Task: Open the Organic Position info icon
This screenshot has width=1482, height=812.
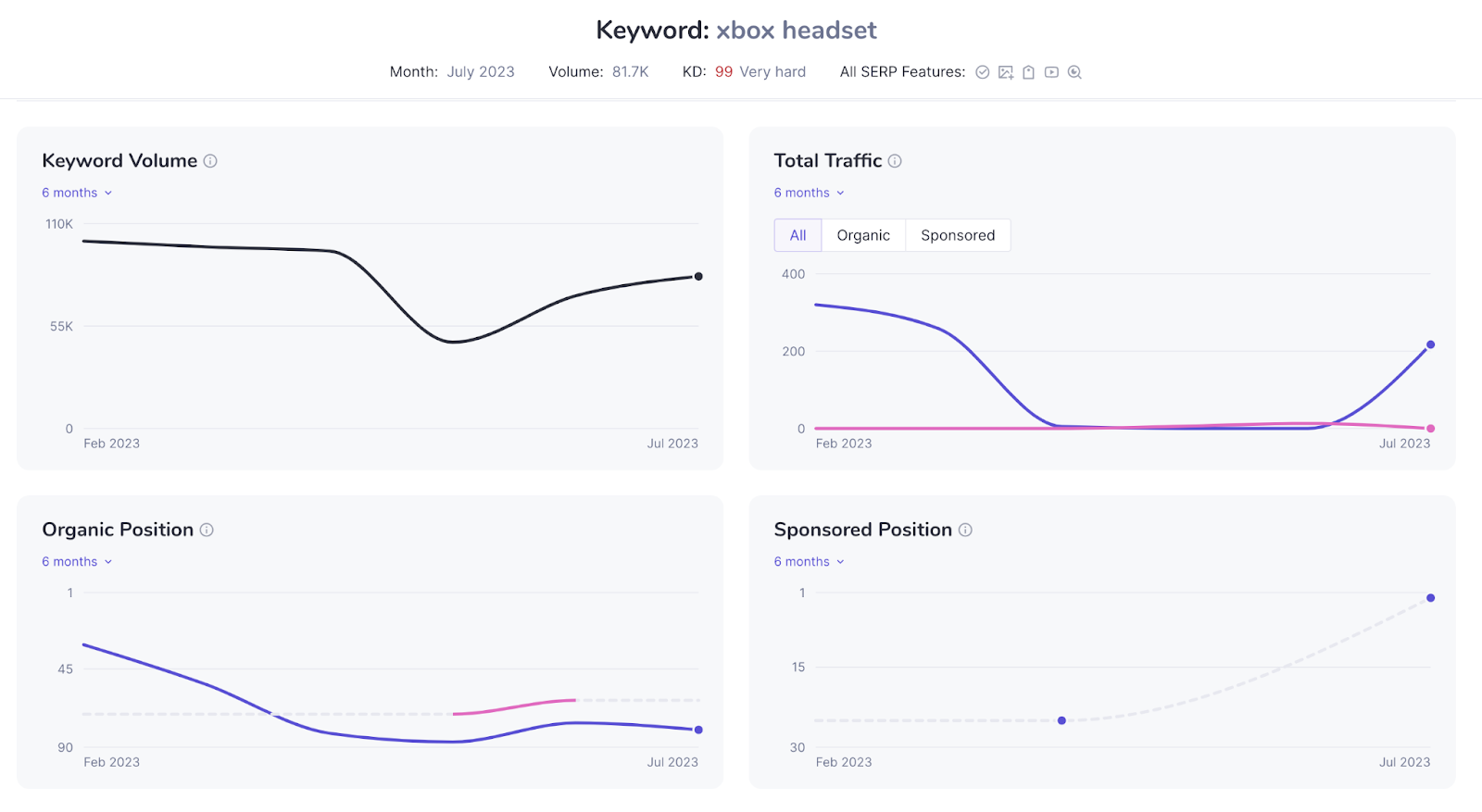Action: click(x=207, y=530)
